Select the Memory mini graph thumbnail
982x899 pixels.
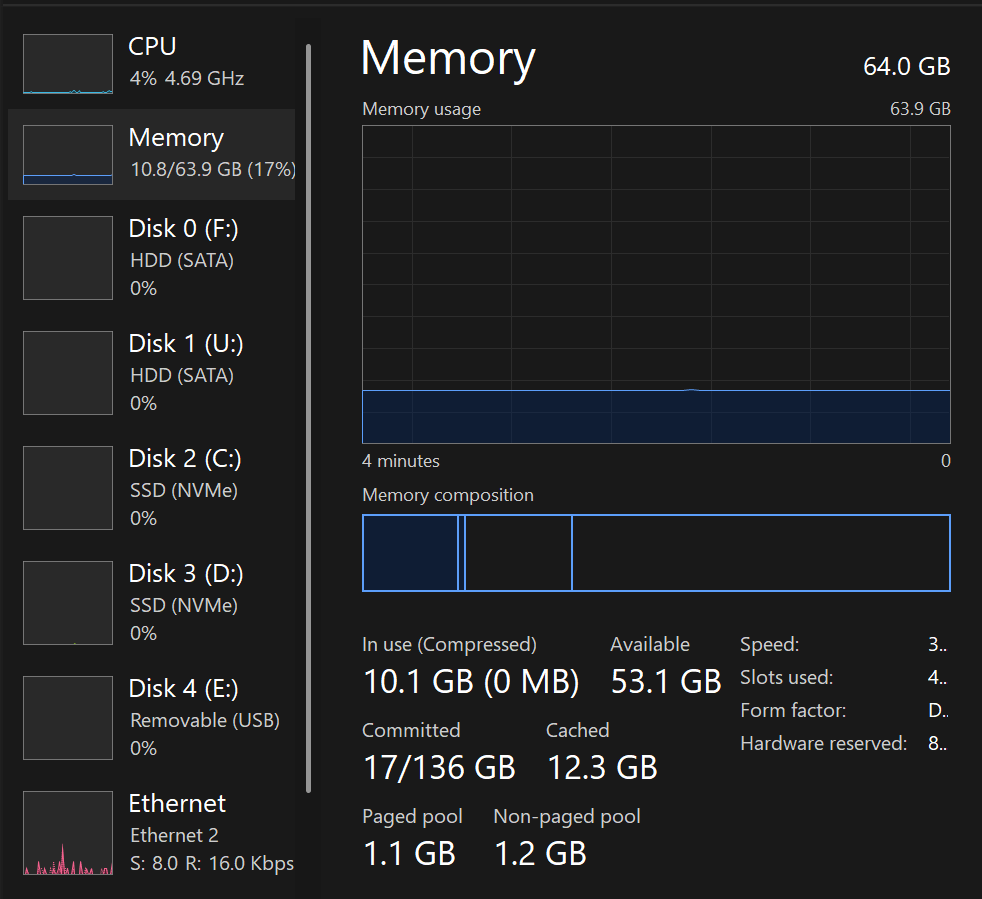(x=67, y=155)
